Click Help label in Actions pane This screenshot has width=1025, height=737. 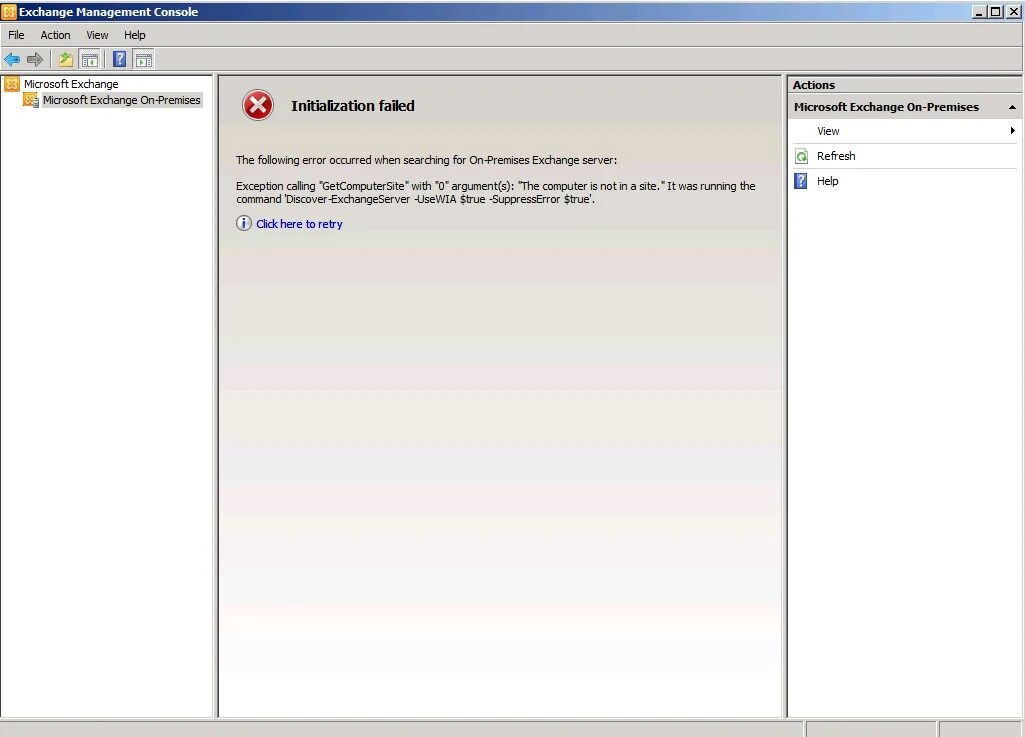coord(828,181)
